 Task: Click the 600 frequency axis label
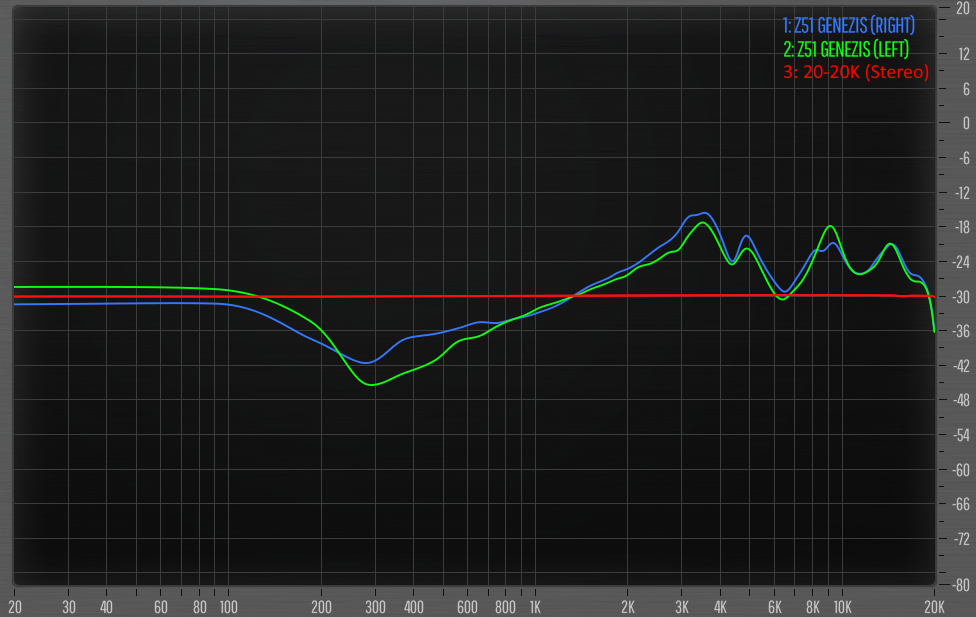467,607
